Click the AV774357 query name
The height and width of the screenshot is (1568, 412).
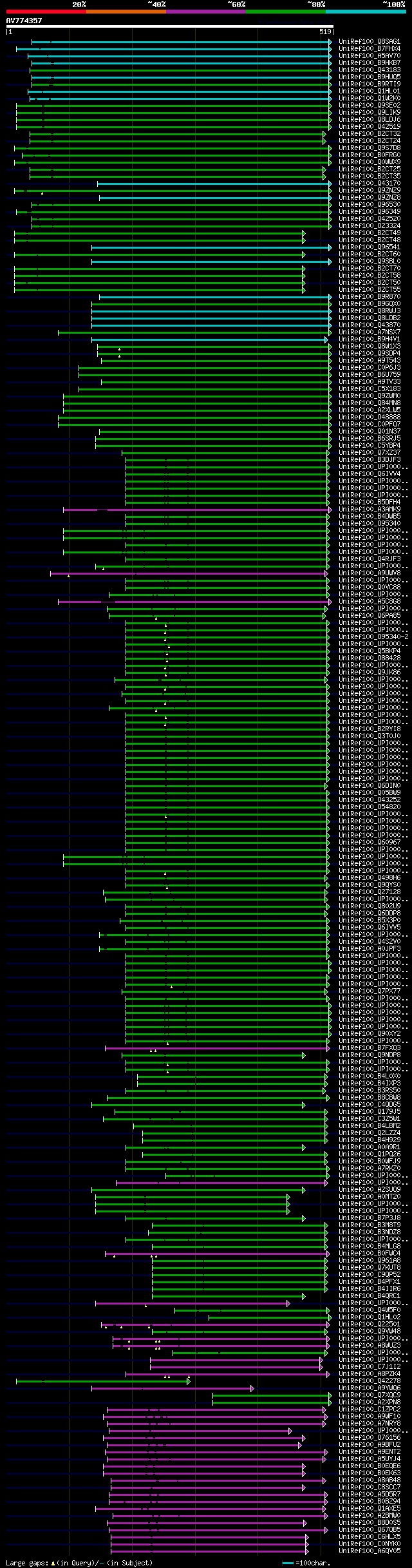(24, 21)
